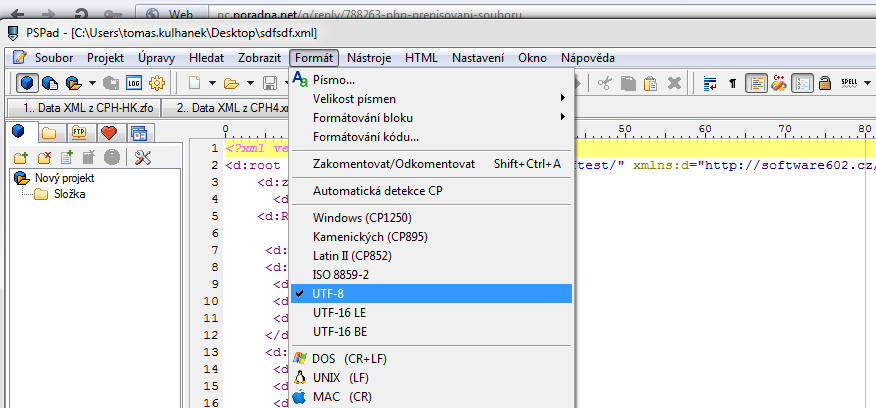Click the cube-with-document project icon
This screenshot has height=408, width=876.
coord(50,83)
